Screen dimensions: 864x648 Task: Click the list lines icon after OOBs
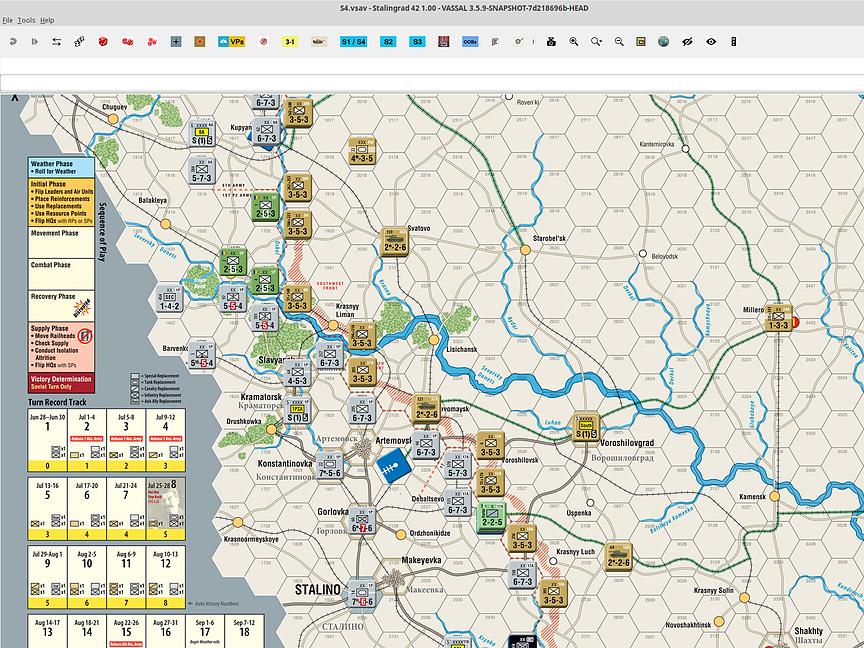(x=495, y=41)
